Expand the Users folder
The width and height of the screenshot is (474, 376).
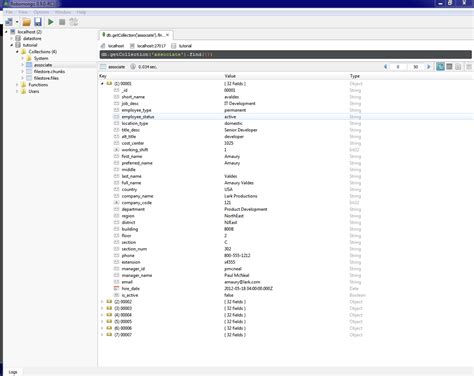pyautogui.click(x=17, y=91)
